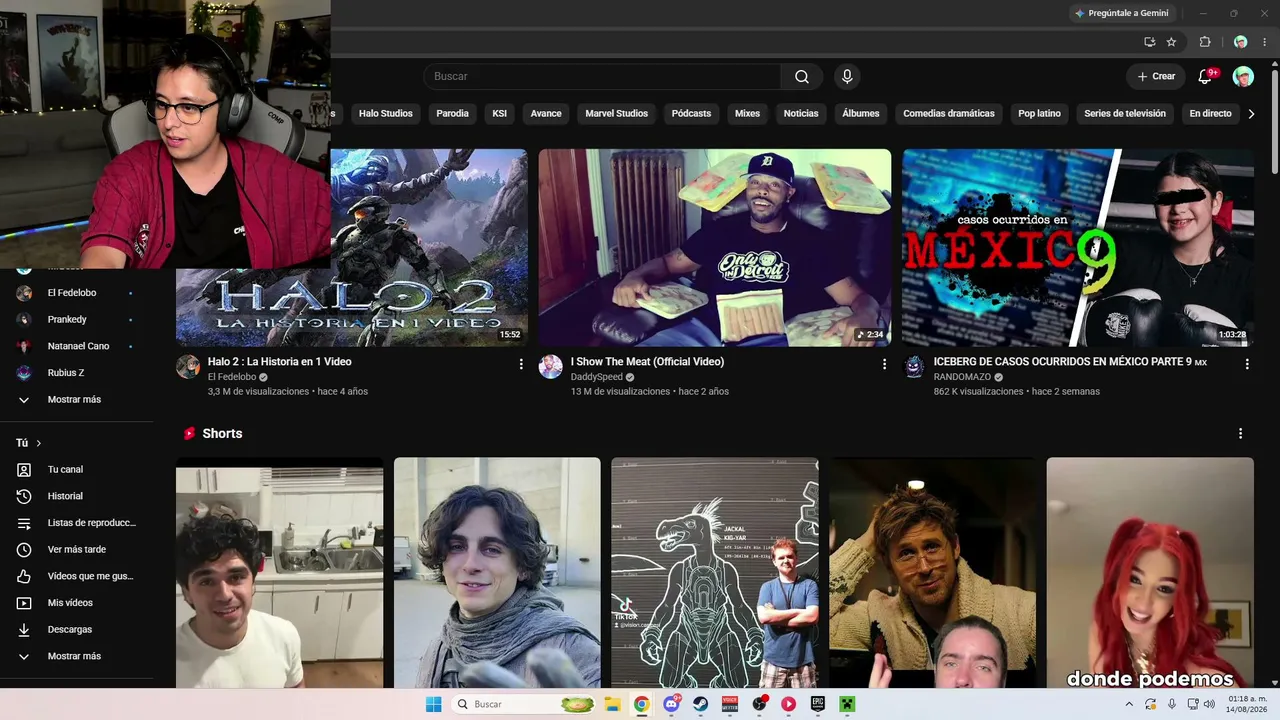
Task: Show hidden system tray icons chevron
Action: 1130,704
